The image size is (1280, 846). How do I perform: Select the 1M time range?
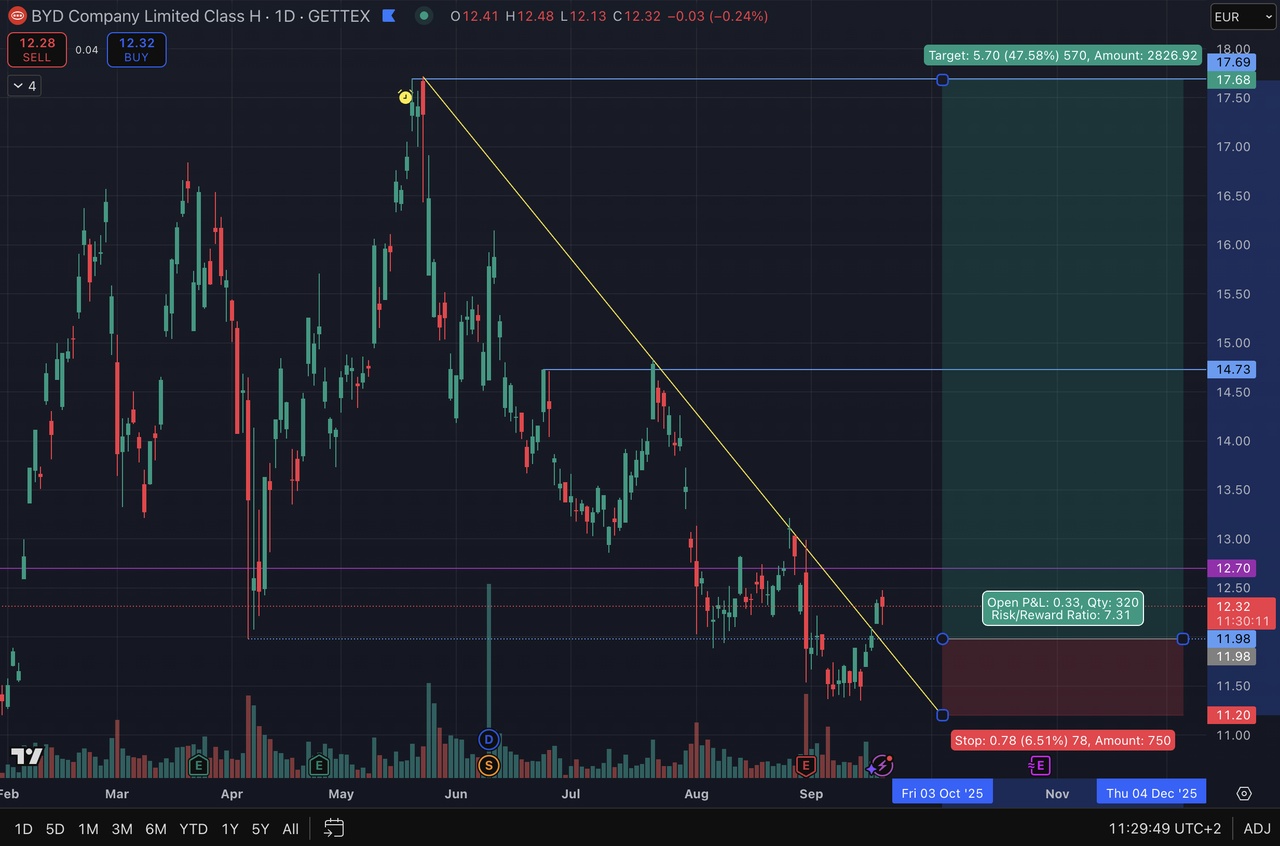coord(88,829)
